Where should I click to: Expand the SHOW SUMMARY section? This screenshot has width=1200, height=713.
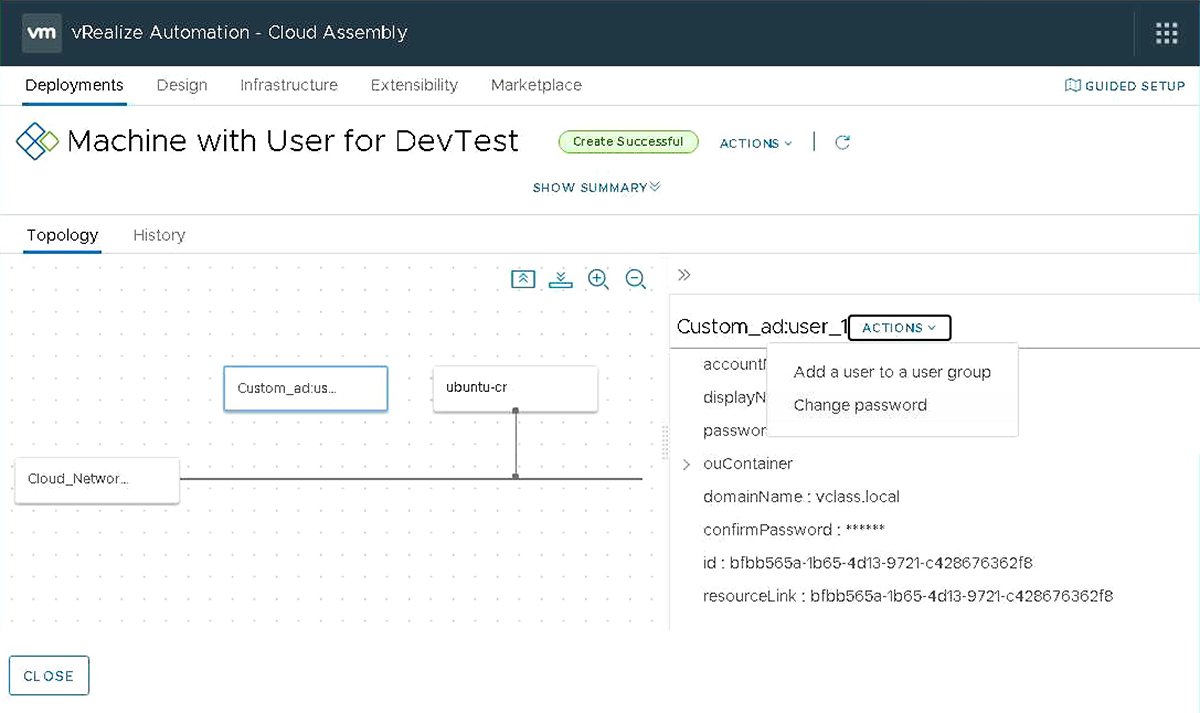[x=596, y=187]
